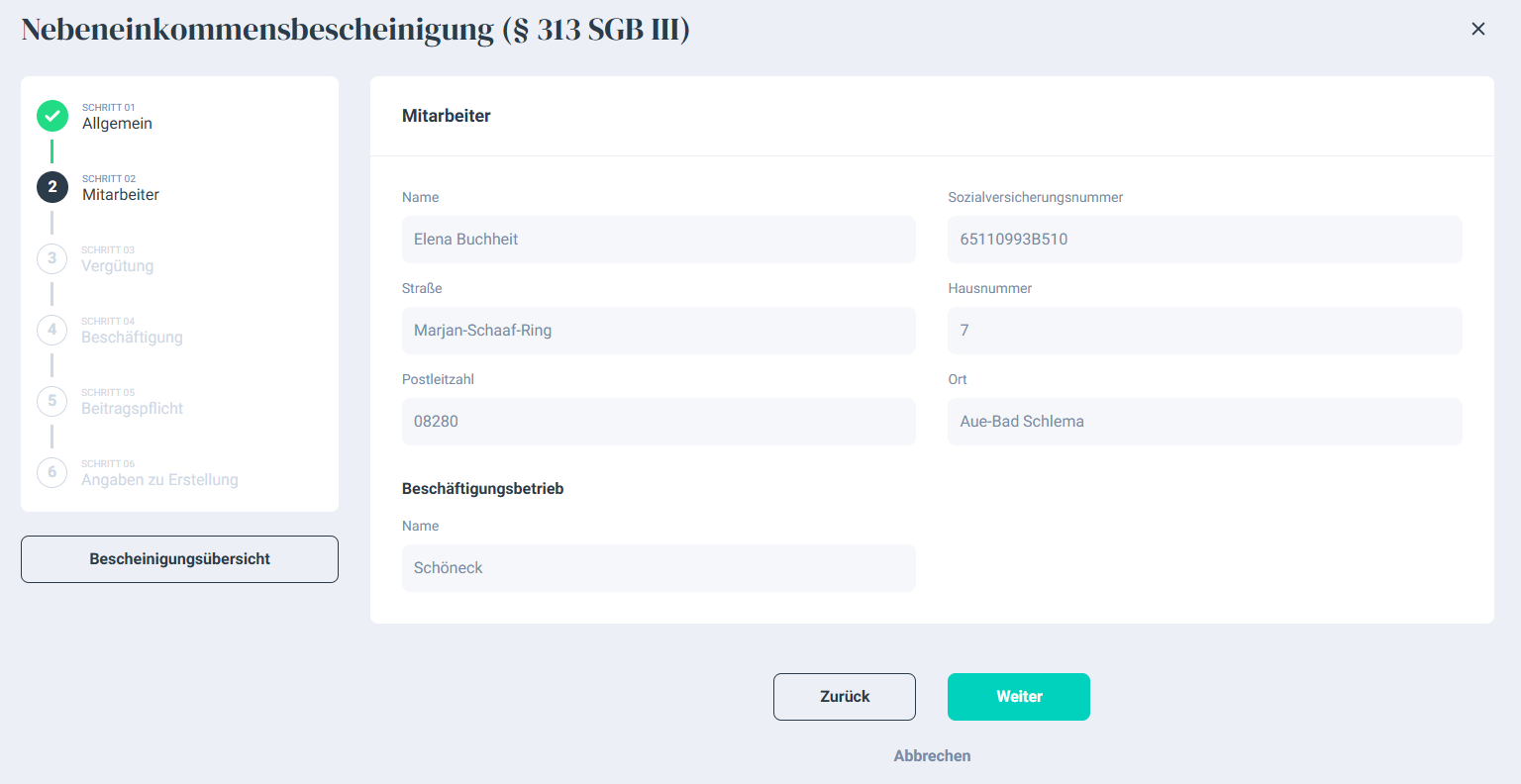The image size is (1521, 784).
Task: Open the Bescheinigungsübersicht
Action: (x=179, y=559)
